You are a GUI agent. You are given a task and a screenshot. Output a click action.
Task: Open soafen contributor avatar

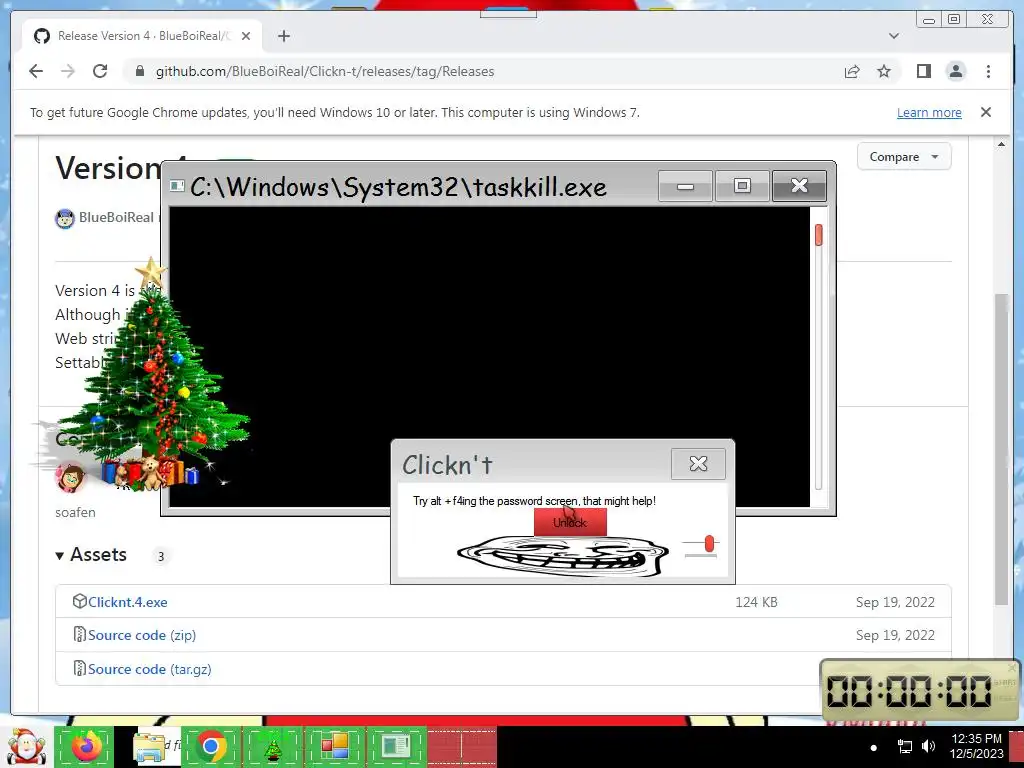pos(71,477)
